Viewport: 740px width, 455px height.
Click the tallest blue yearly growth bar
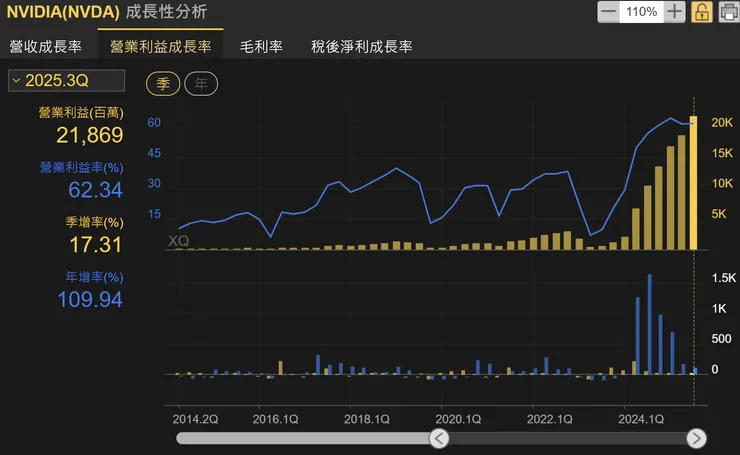pos(650,324)
